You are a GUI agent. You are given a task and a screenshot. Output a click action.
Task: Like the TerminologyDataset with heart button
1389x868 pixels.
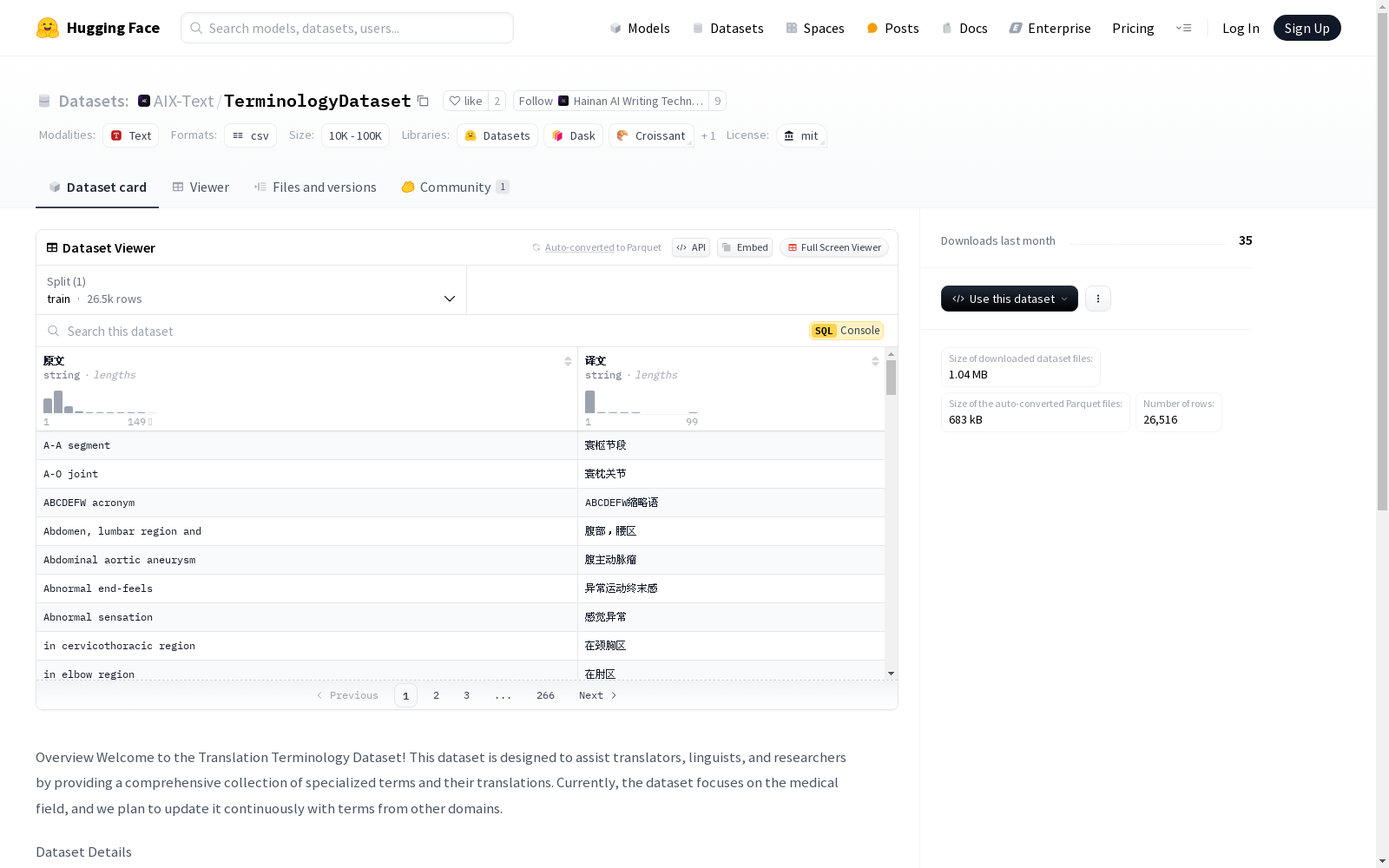click(x=465, y=101)
